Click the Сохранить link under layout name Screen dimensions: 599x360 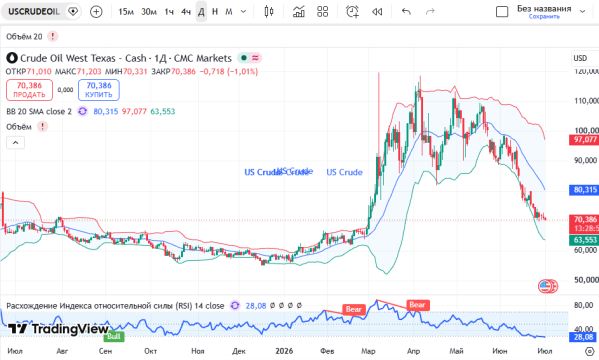pyautogui.click(x=544, y=17)
